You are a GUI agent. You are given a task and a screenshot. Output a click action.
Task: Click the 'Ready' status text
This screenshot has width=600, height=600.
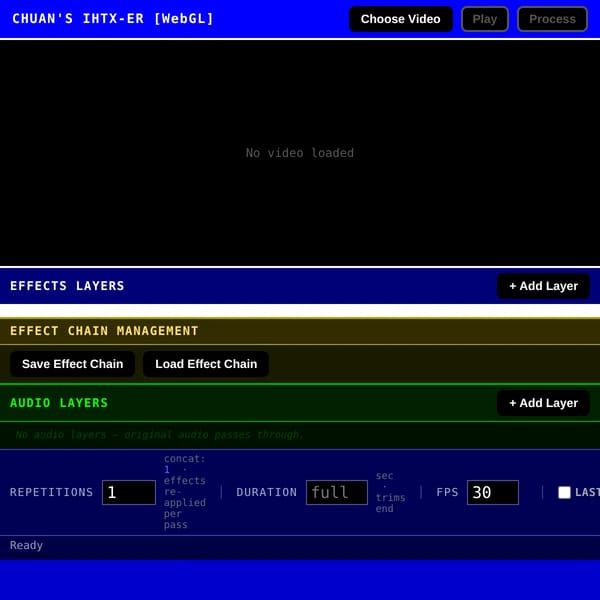tap(26, 545)
